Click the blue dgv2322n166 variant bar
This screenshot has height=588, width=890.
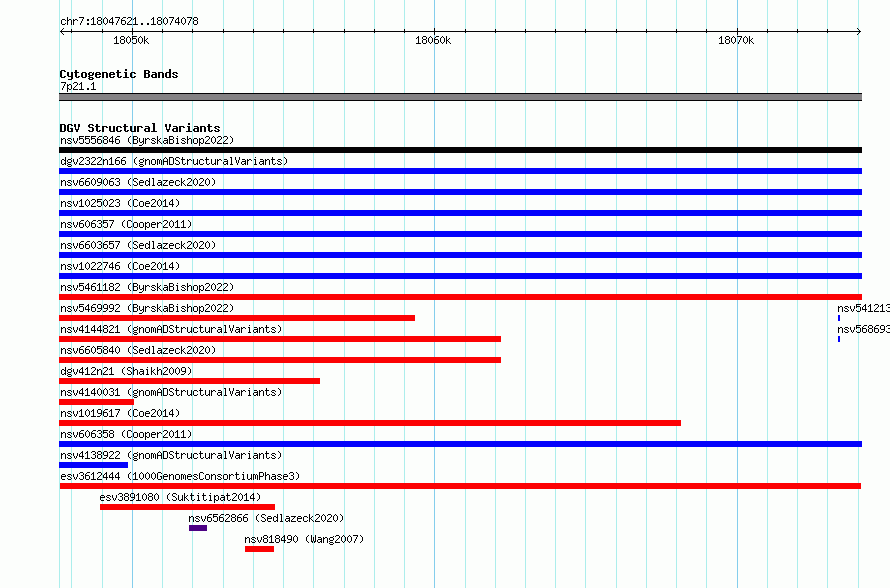pyautogui.click(x=460, y=171)
